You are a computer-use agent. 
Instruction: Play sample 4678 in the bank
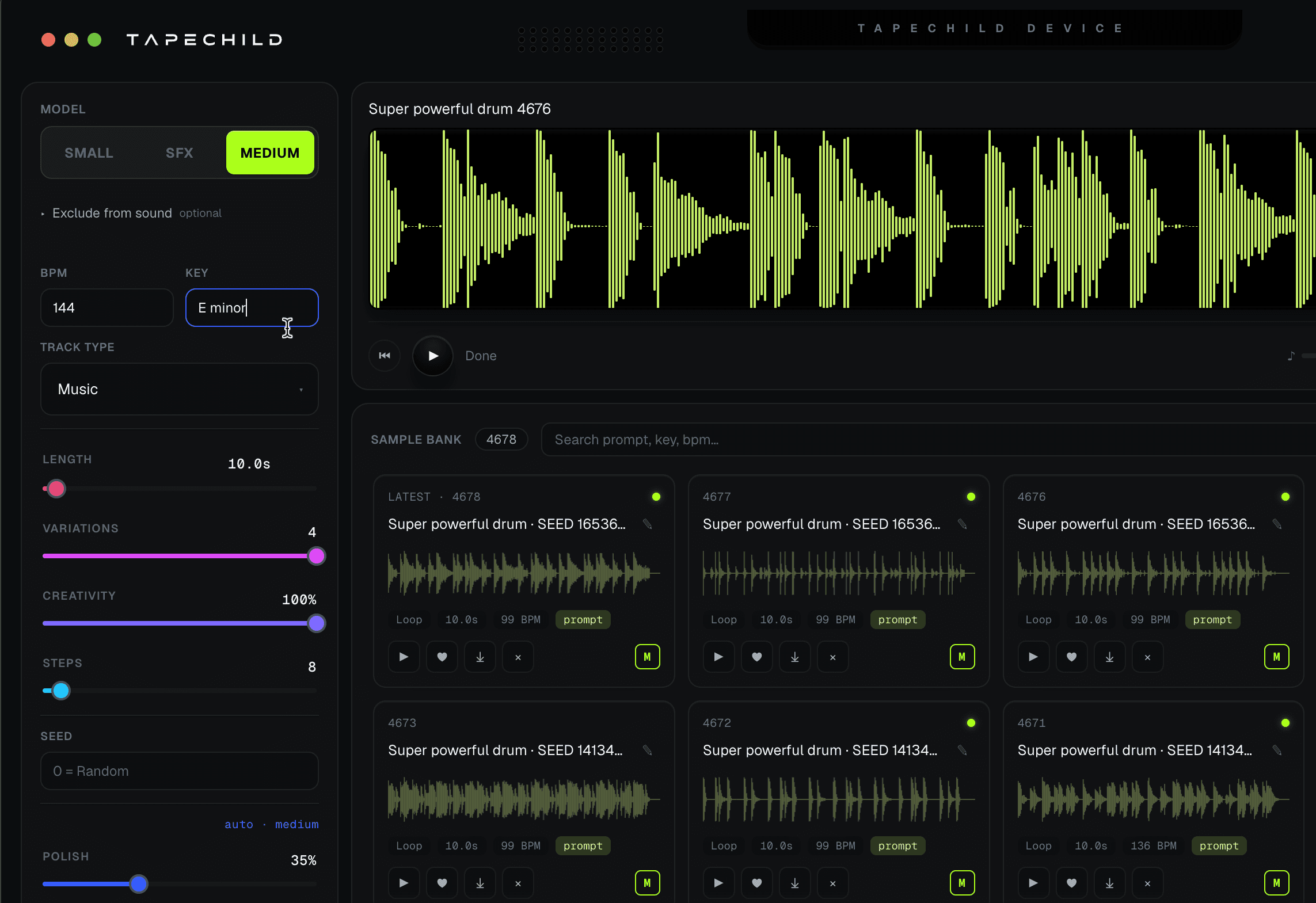(404, 657)
